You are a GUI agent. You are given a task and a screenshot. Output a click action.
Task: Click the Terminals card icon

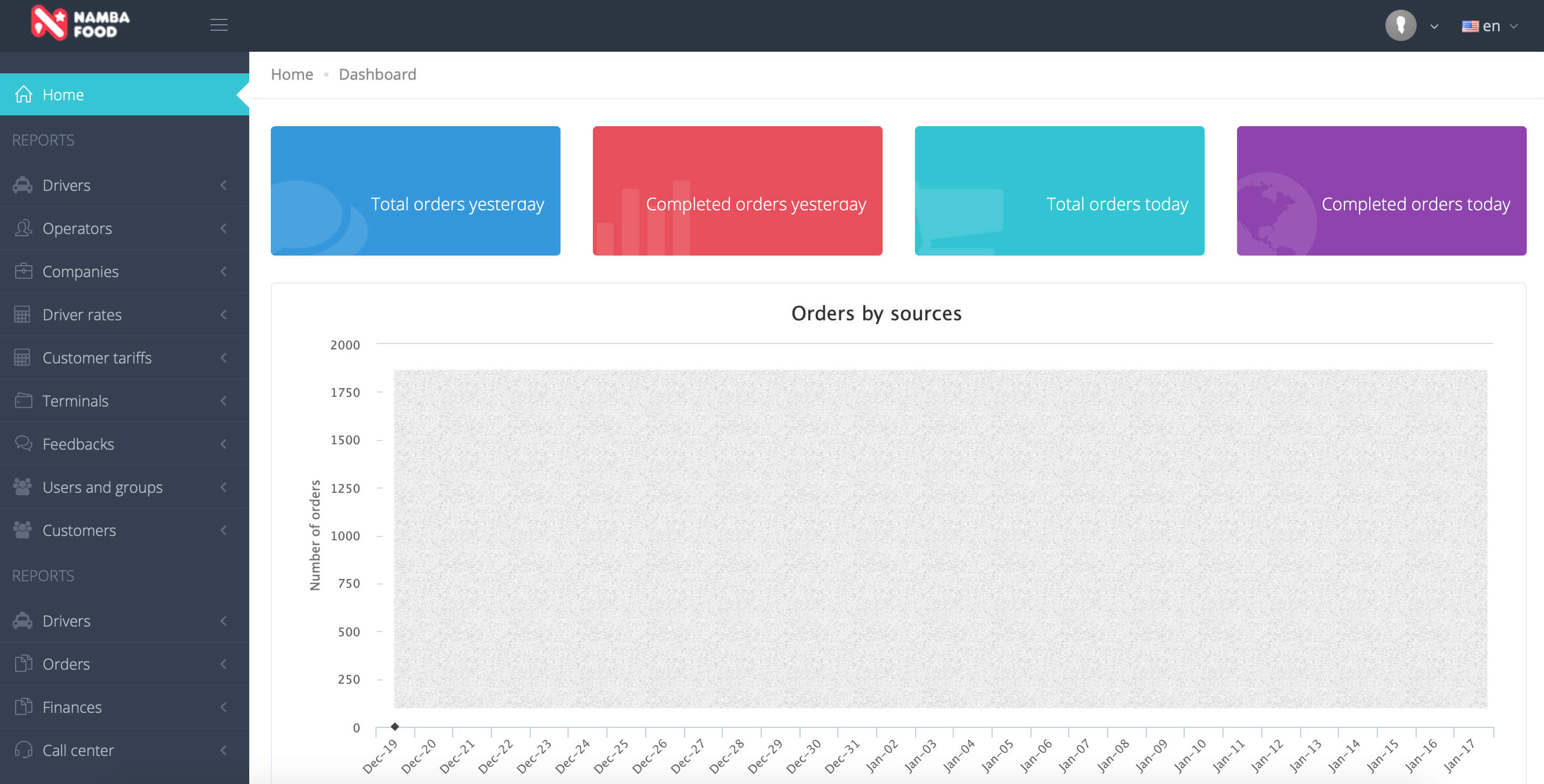pos(23,401)
